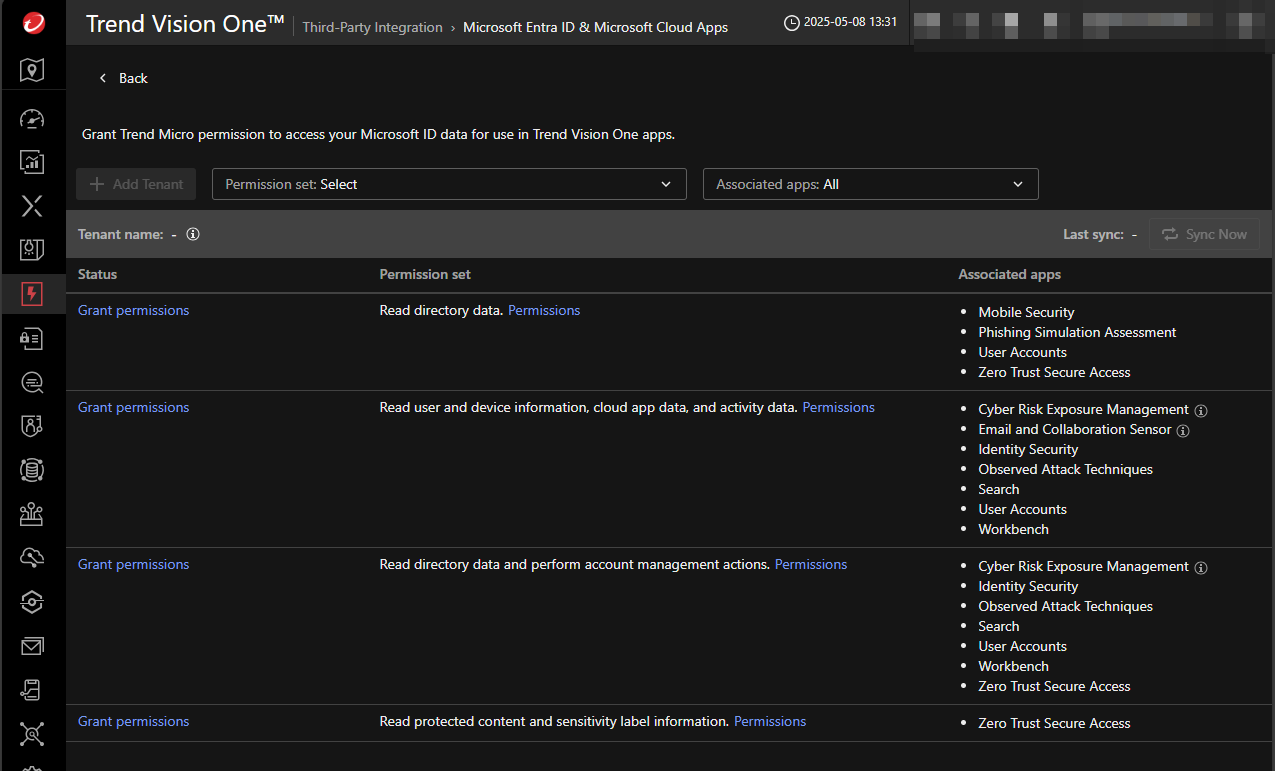Select the crossed X icon in sidebar
This screenshot has height=771, width=1275.
[x=32, y=206]
